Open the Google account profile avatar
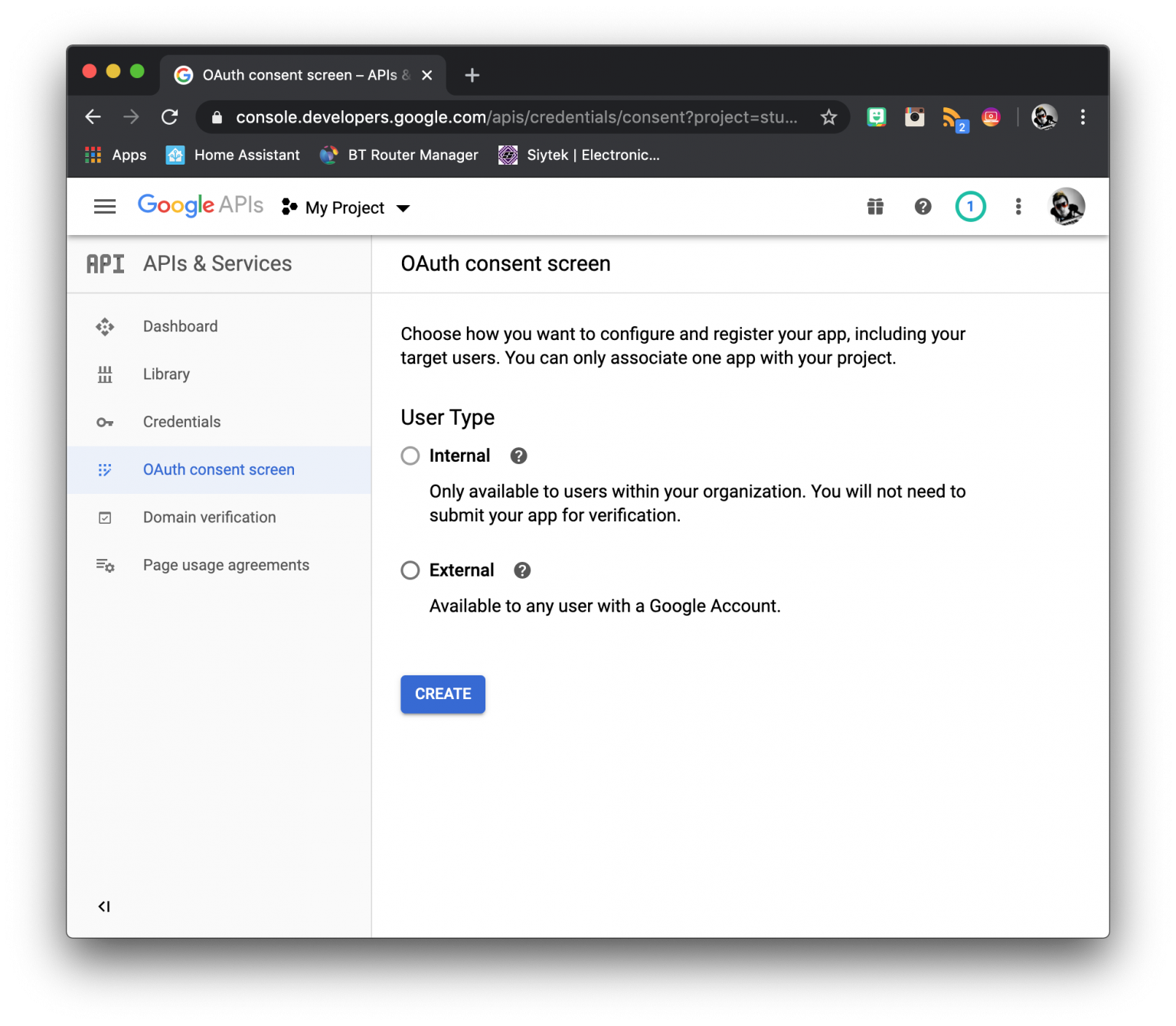1176x1026 pixels. click(1067, 206)
